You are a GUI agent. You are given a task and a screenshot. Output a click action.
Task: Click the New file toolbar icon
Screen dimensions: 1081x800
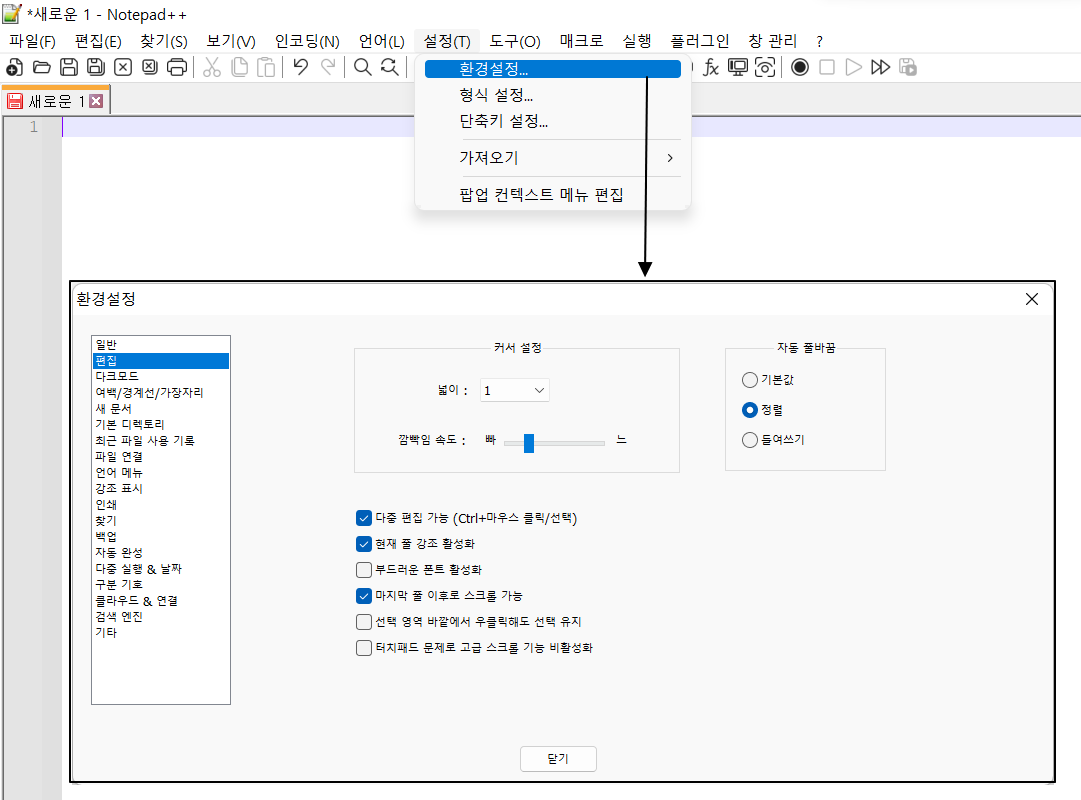pyautogui.click(x=14, y=67)
